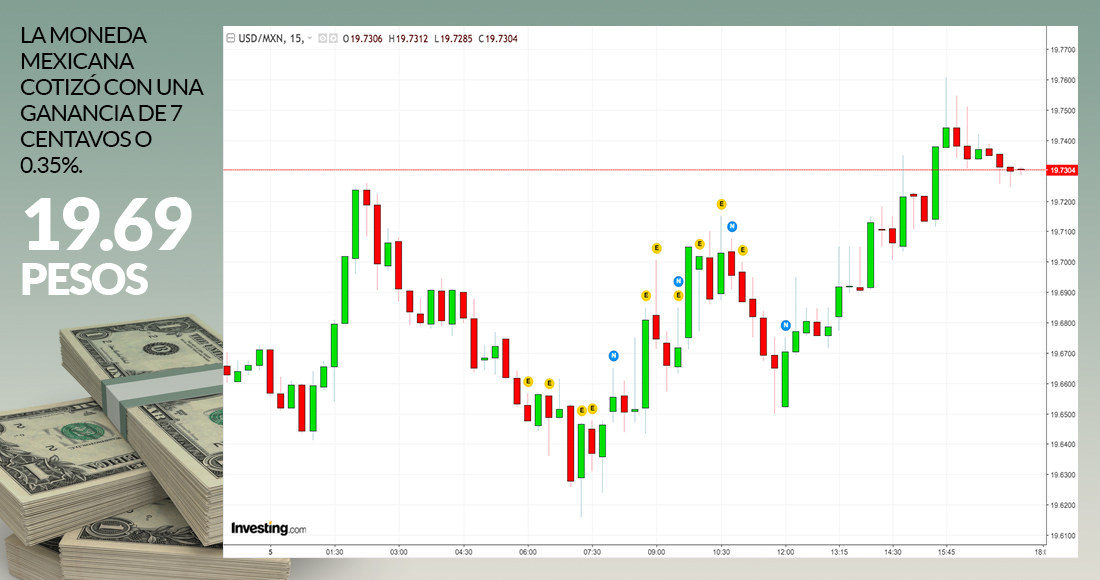
Task: Click the opening price value O19.7306
Action: pos(365,38)
